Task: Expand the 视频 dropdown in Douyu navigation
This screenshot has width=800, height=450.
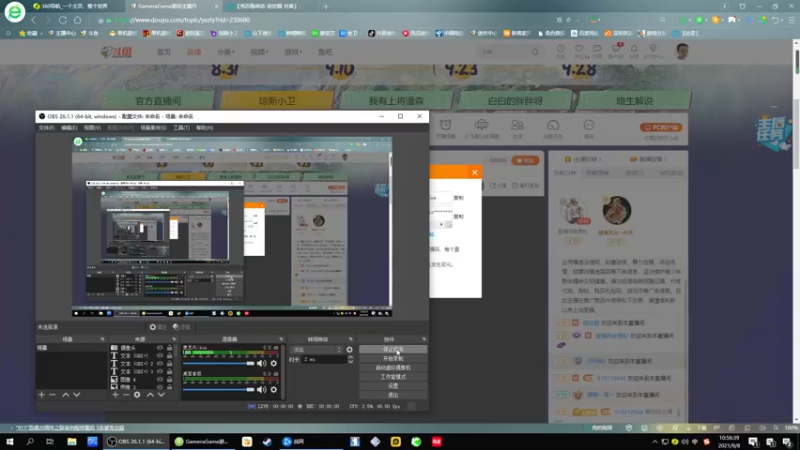Action: (259, 52)
